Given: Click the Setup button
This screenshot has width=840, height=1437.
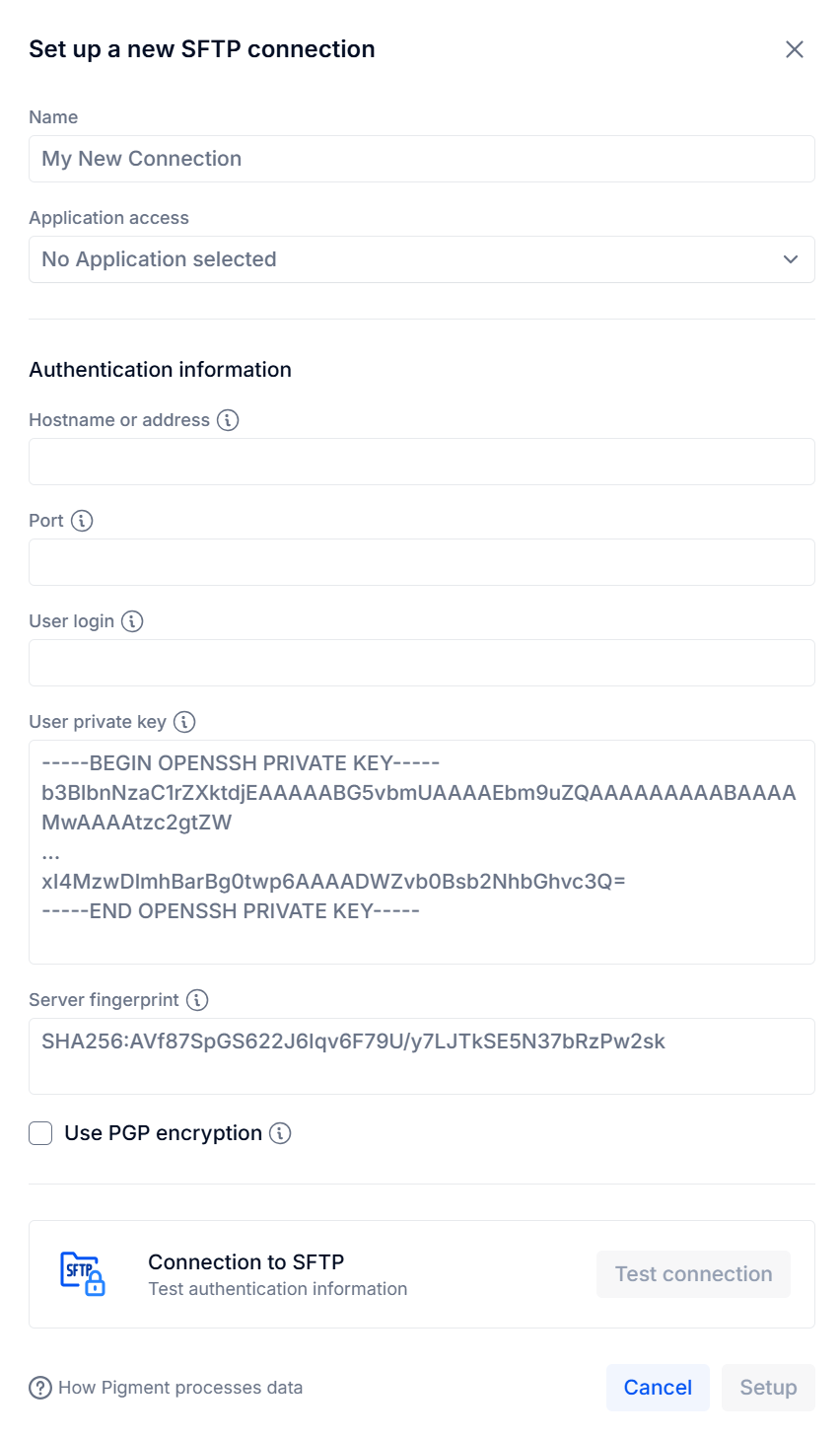Looking at the screenshot, I should click(x=768, y=1388).
